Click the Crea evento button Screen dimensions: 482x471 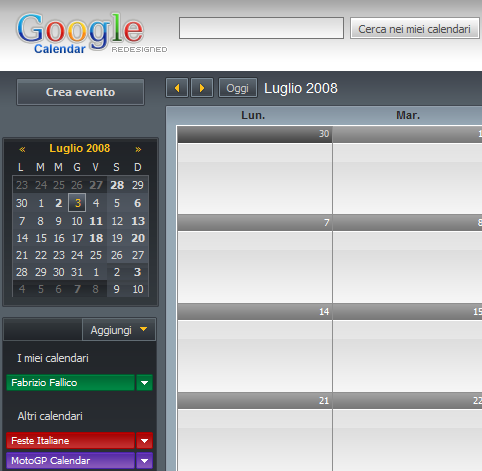coord(80,92)
